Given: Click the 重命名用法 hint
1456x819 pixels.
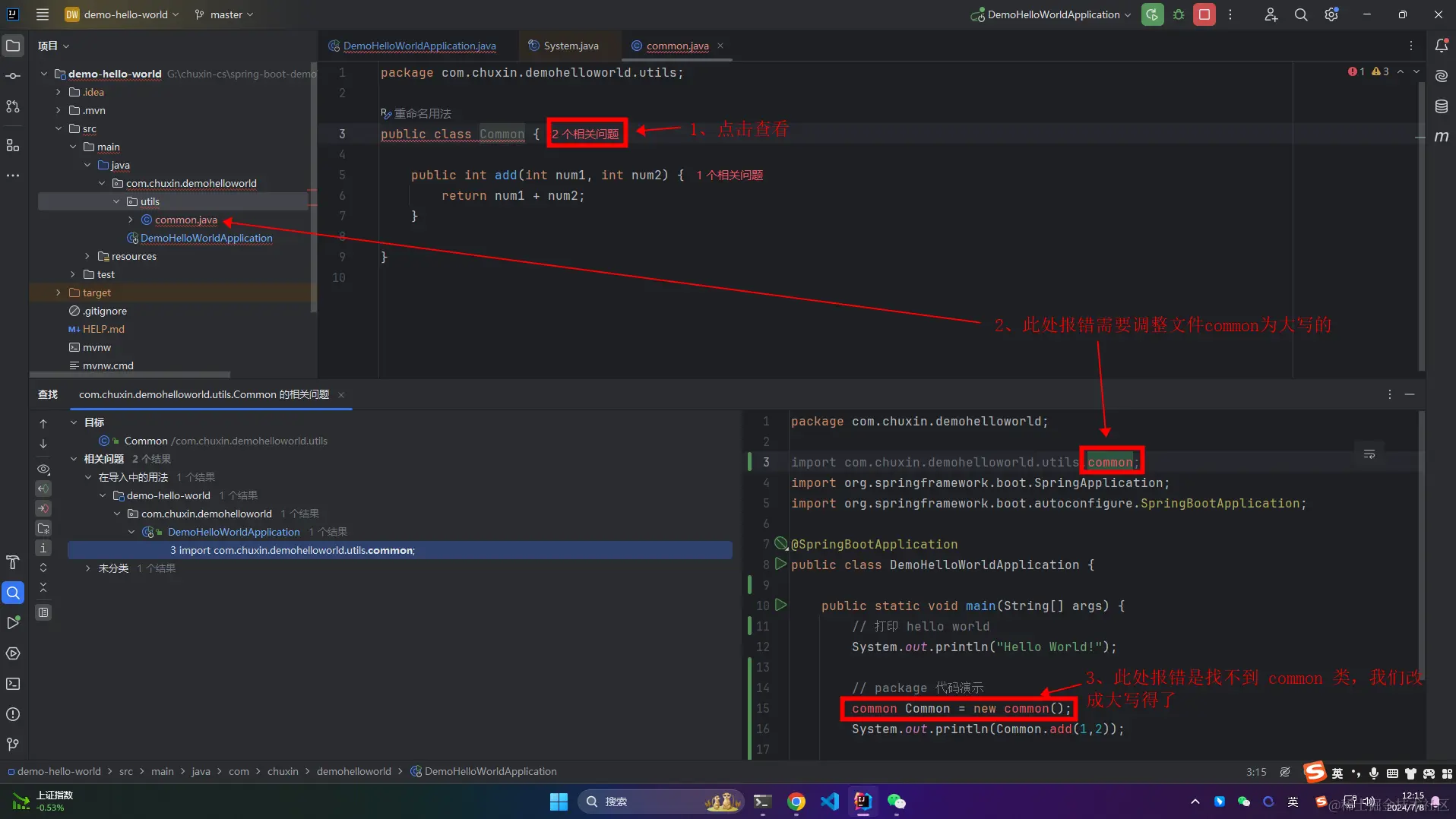Looking at the screenshot, I should (416, 113).
